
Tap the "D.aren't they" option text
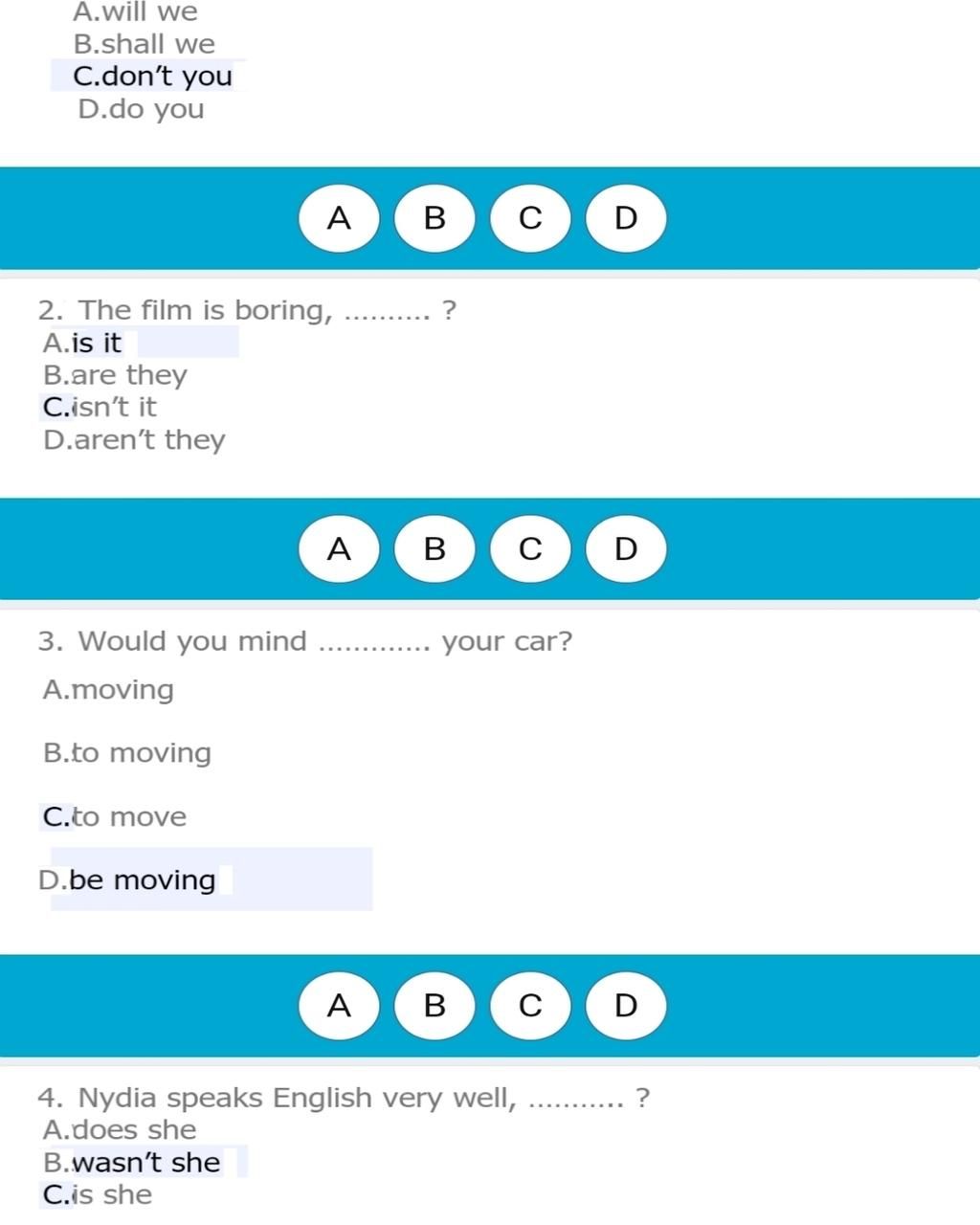pyautogui.click(x=134, y=440)
